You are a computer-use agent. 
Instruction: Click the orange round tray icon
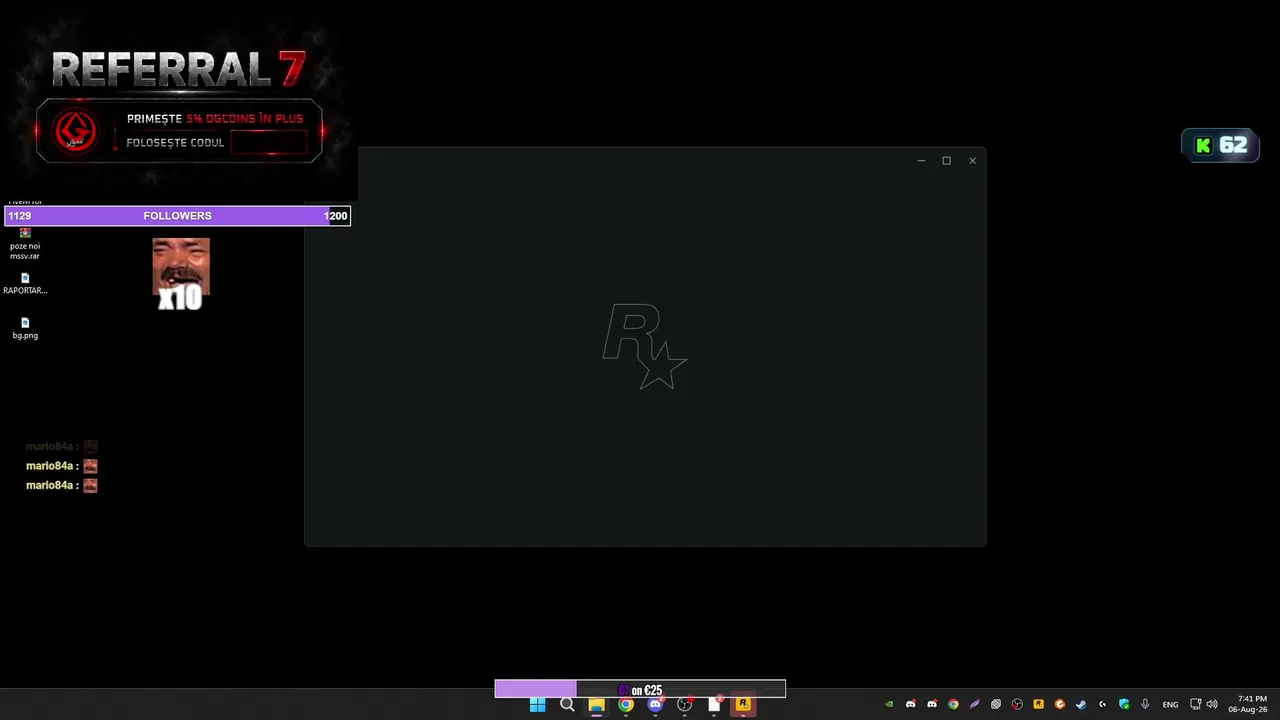click(1060, 704)
